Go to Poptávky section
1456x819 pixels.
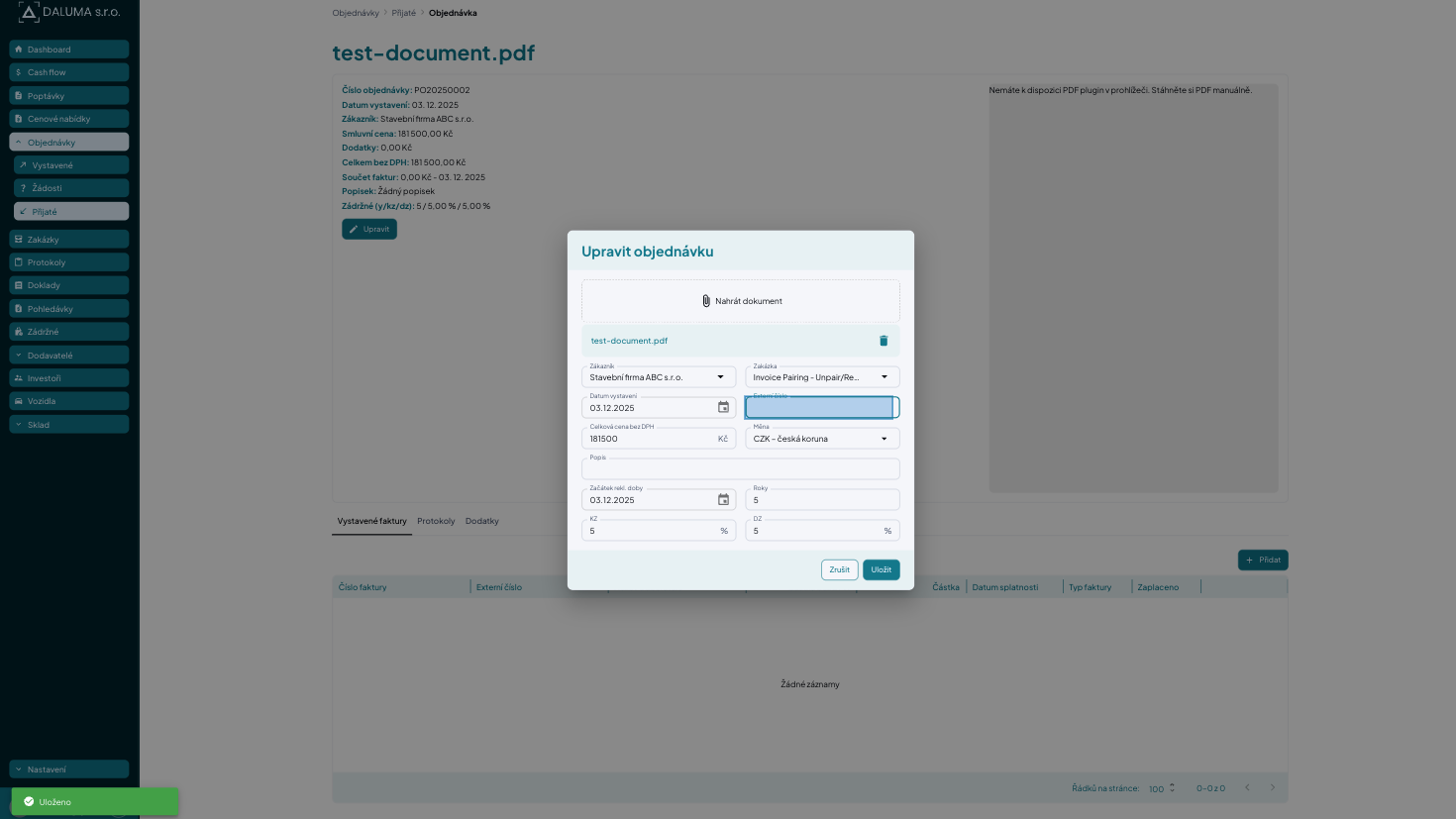click(69, 96)
